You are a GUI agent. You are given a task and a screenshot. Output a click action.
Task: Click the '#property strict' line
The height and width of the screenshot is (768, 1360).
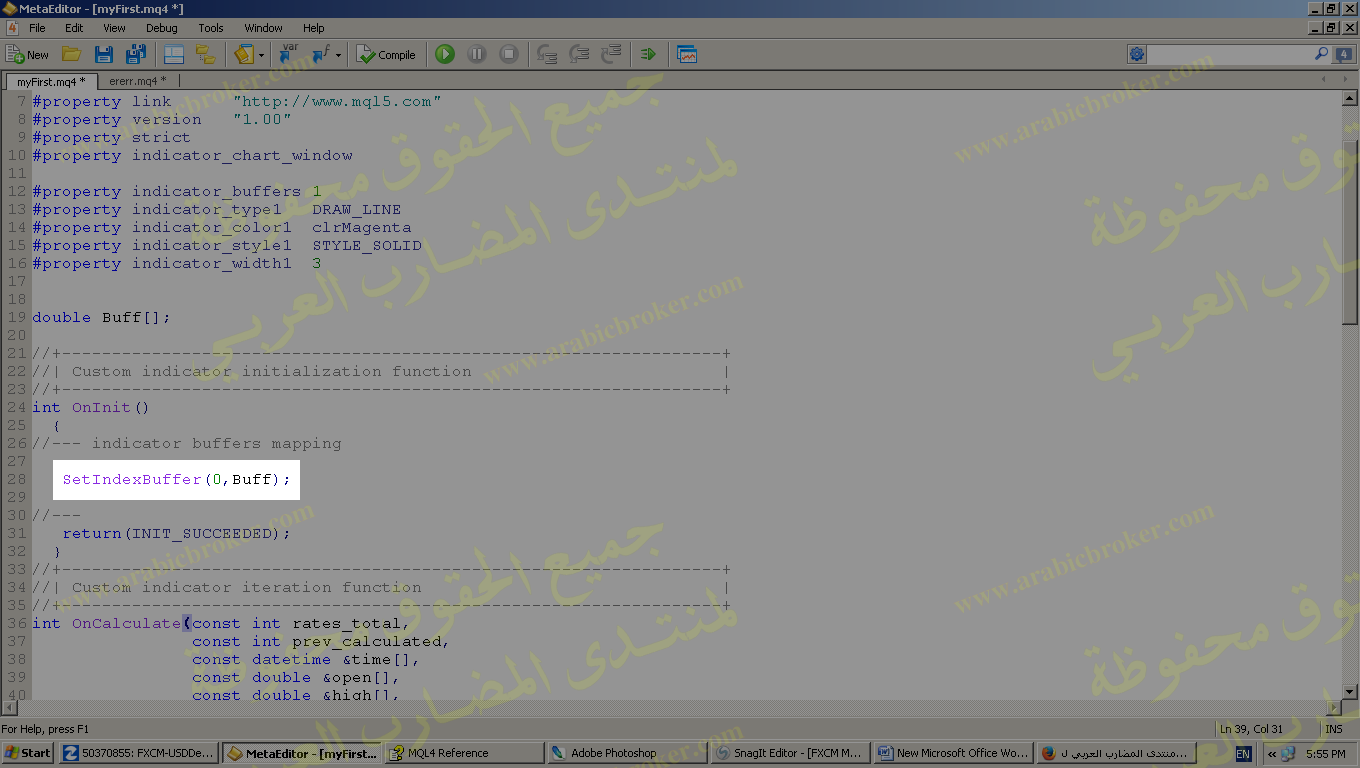pos(111,137)
